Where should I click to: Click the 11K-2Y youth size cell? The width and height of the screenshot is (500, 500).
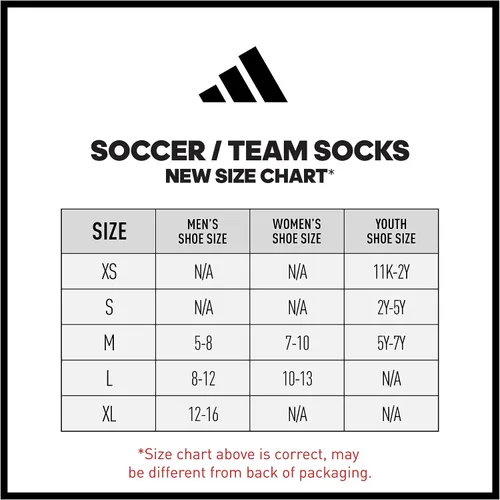pyautogui.click(x=391, y=271)
